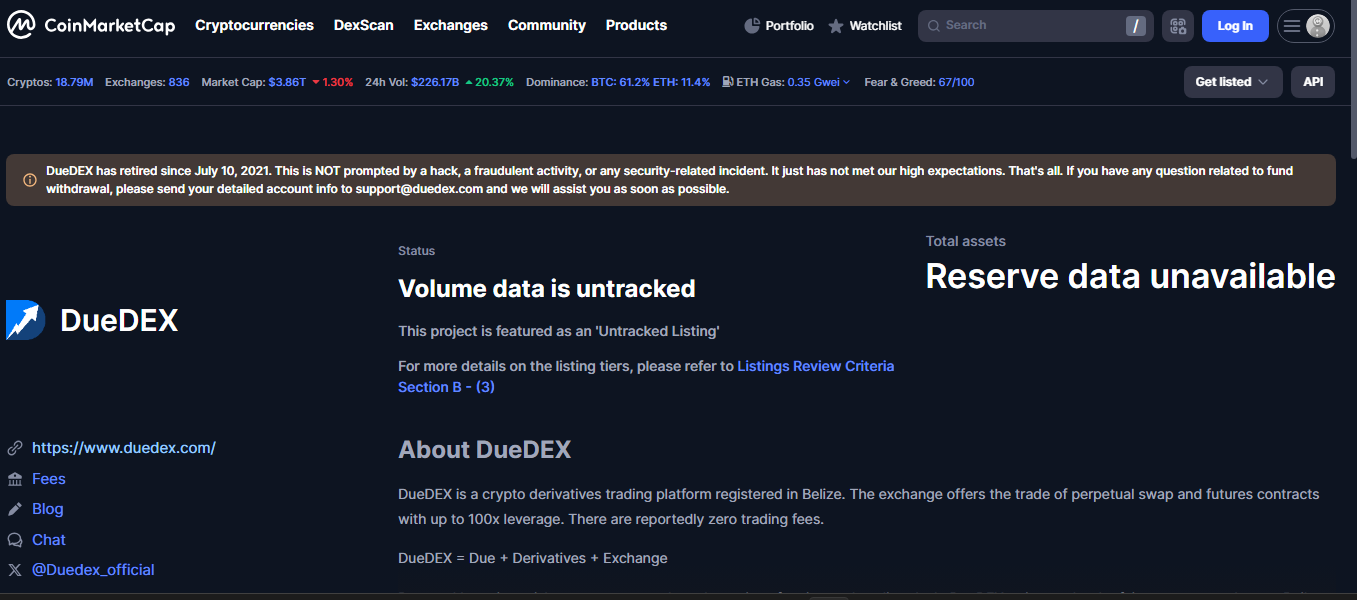1357x600 pixels.
Task: Click the link chain icon beside duedex.com
Action: coord(15,448)
